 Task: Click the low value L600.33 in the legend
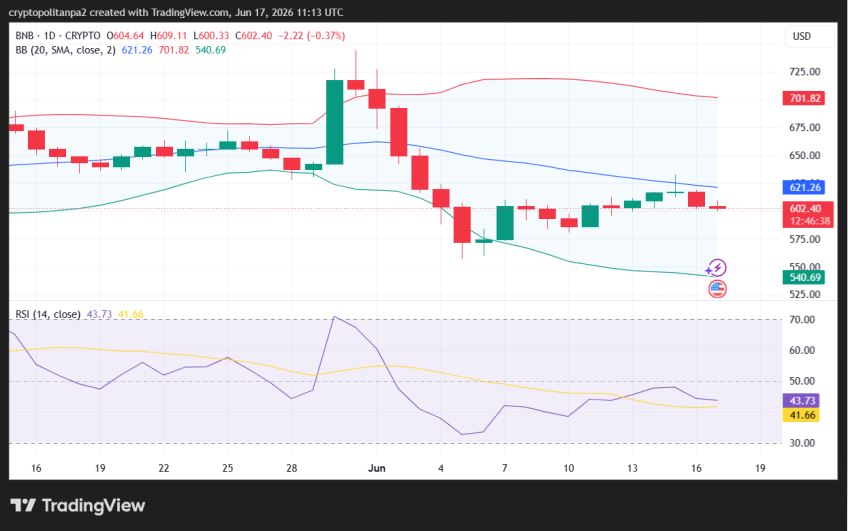coord(211,36)
